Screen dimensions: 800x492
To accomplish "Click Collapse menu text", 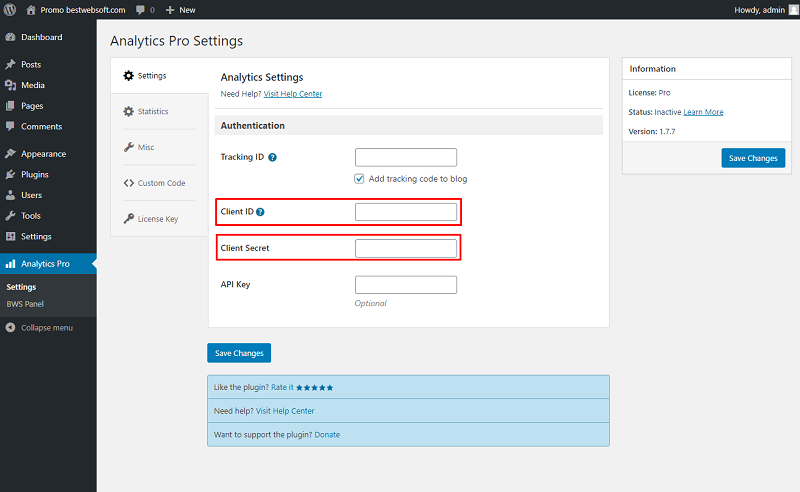I will click(47, 328).
